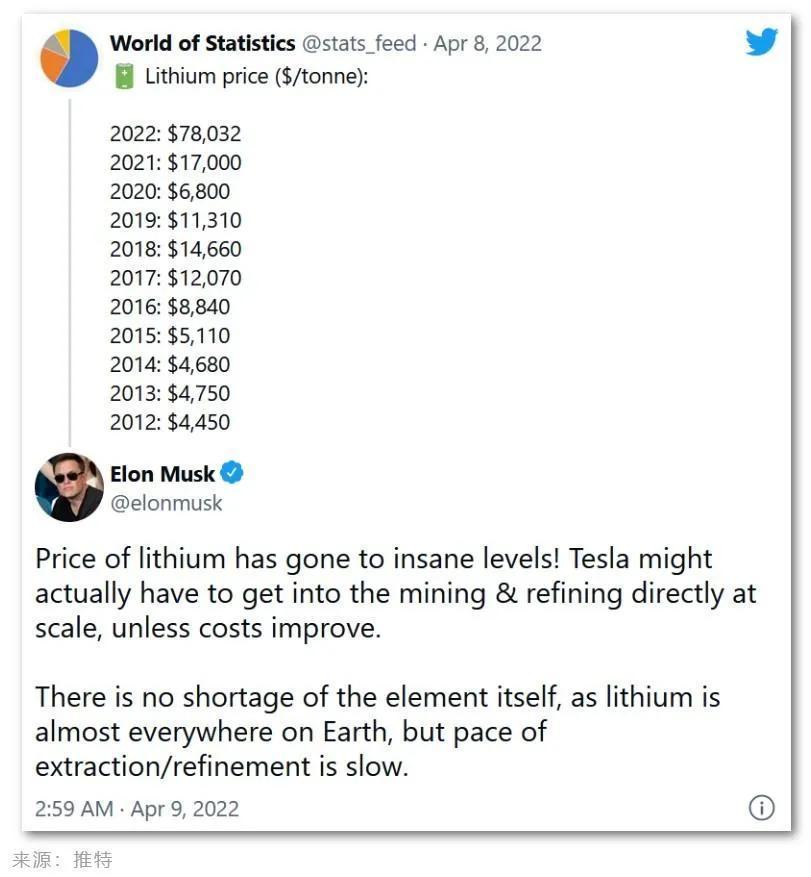Viewport: 811px width, 877px height.
Task: Click the vertical thread connector line
Action: coord(70,272)
